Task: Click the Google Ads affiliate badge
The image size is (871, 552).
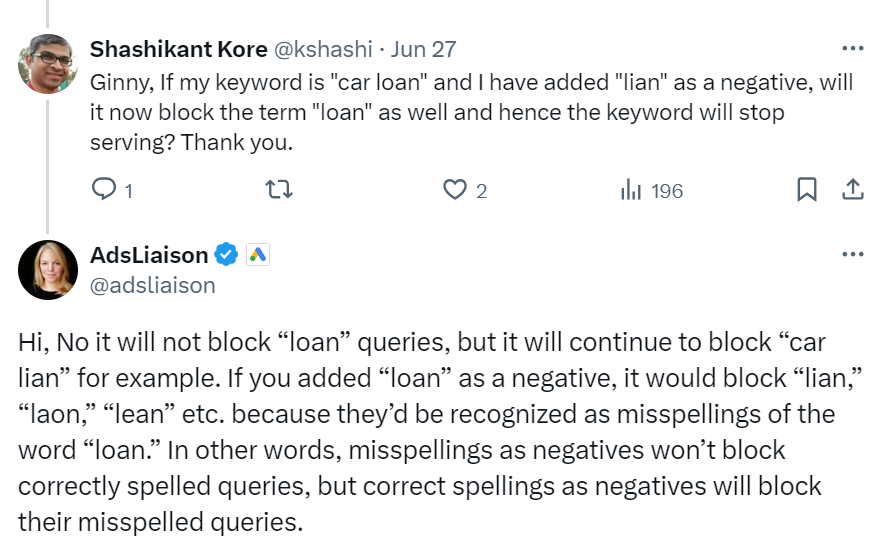Action: pyautogui.click(x=258, y=255)
